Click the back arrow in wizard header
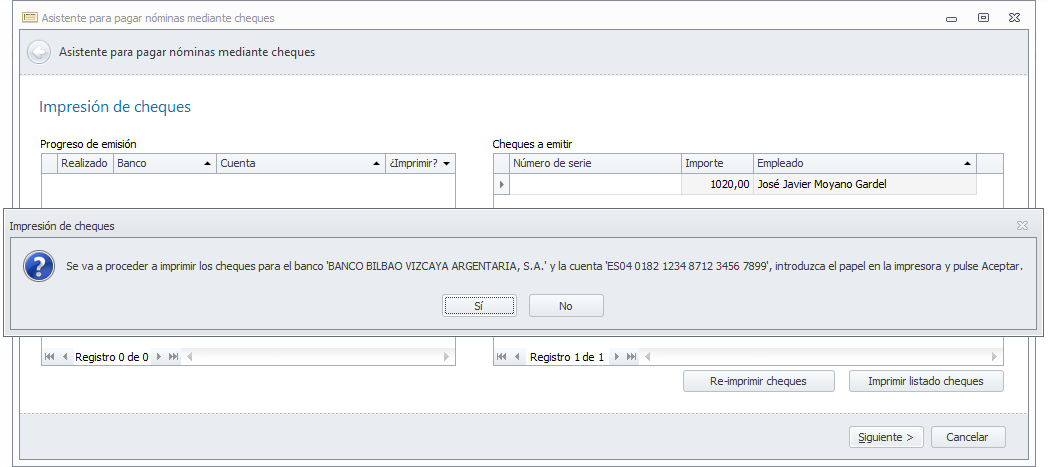This screenshot has height=467, width=1048. (39, 51)
